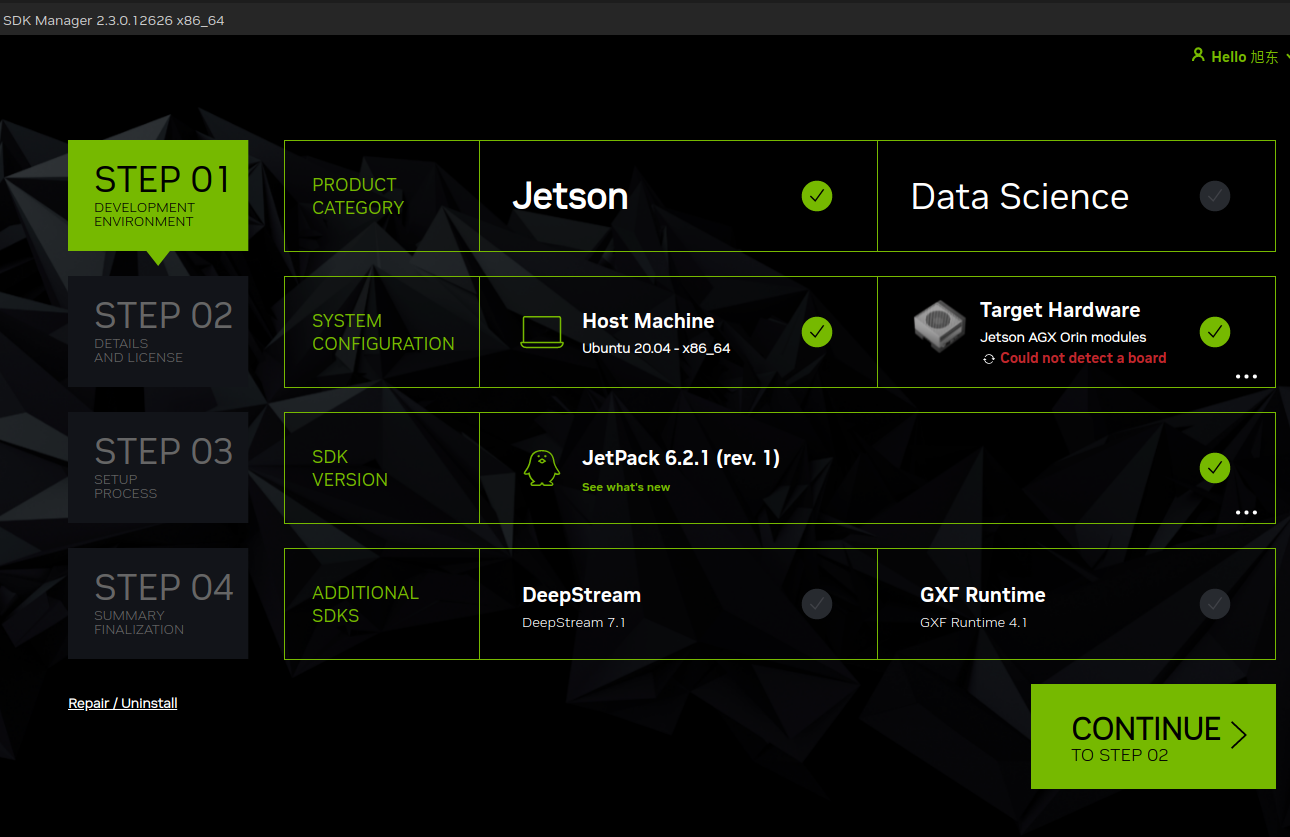Go to STEP 03 Setup Process
1290x837 pixels.
[x=158, y=468]
